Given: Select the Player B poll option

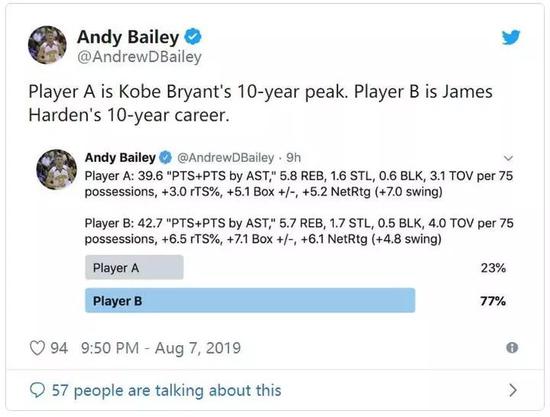Looking at the screenshot, I should pyautogui.click(x=250, y=301).
